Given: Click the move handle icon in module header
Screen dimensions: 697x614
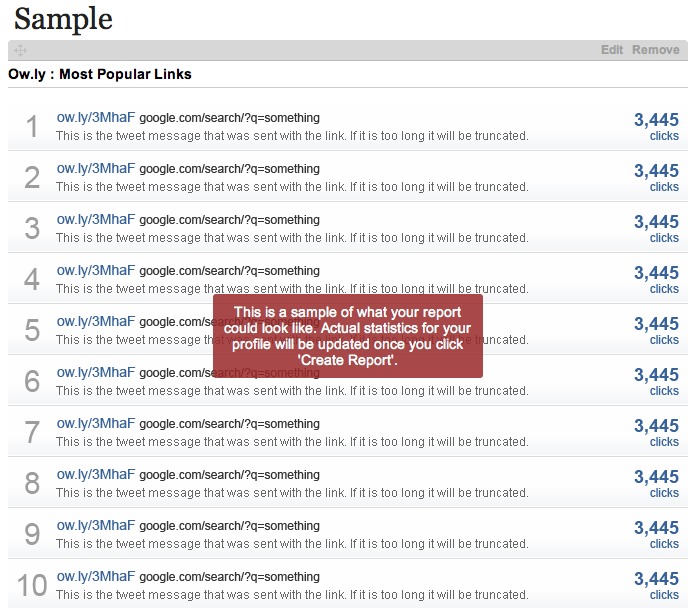Looking at the screenshot, I should point(20,50).
